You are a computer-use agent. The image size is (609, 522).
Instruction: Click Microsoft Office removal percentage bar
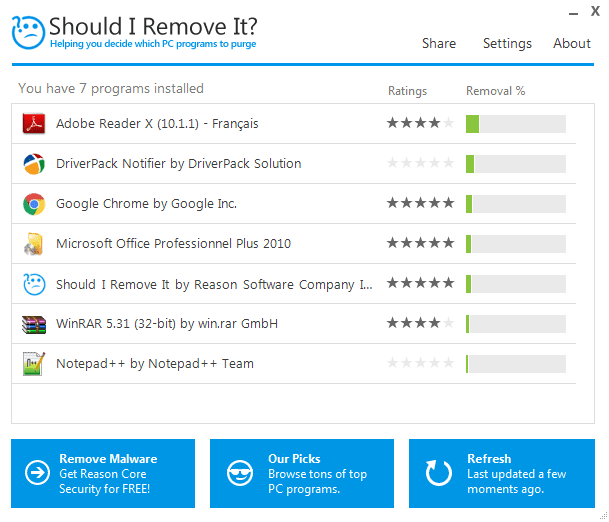516,244
